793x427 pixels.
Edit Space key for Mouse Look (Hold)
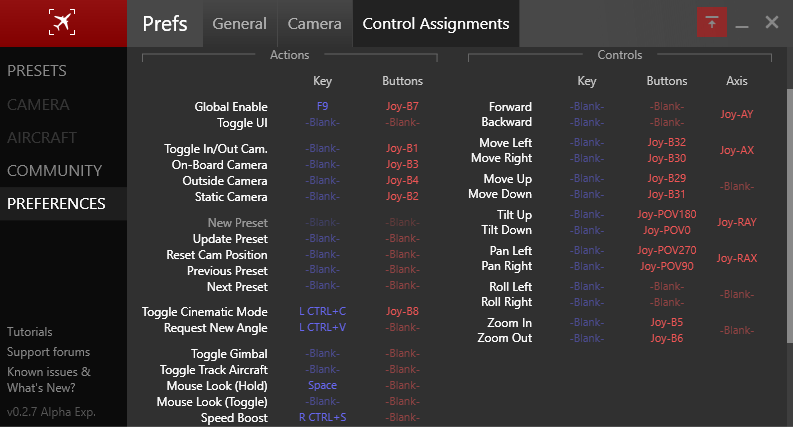point(323,386)
